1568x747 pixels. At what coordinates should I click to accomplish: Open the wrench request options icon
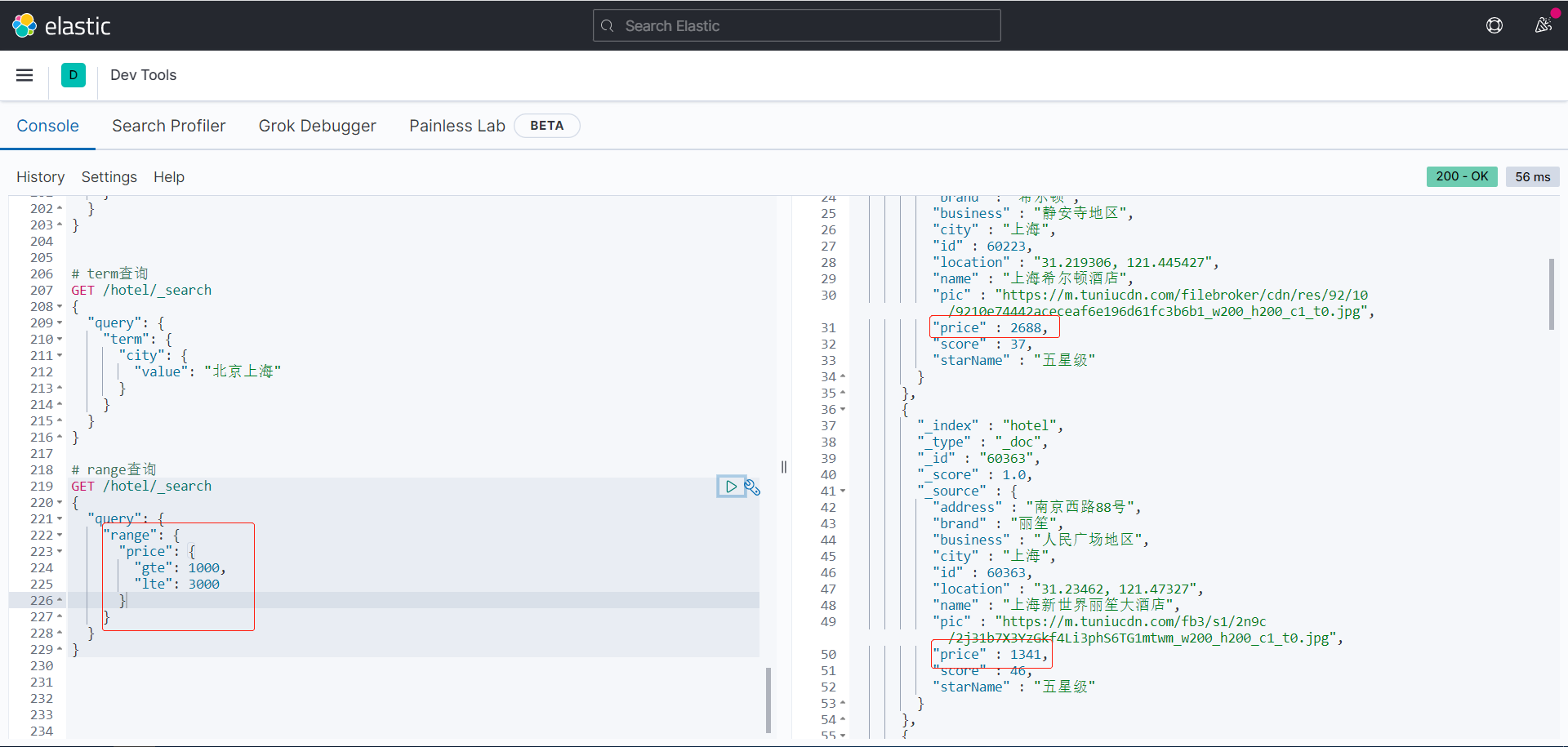point(752,487)
